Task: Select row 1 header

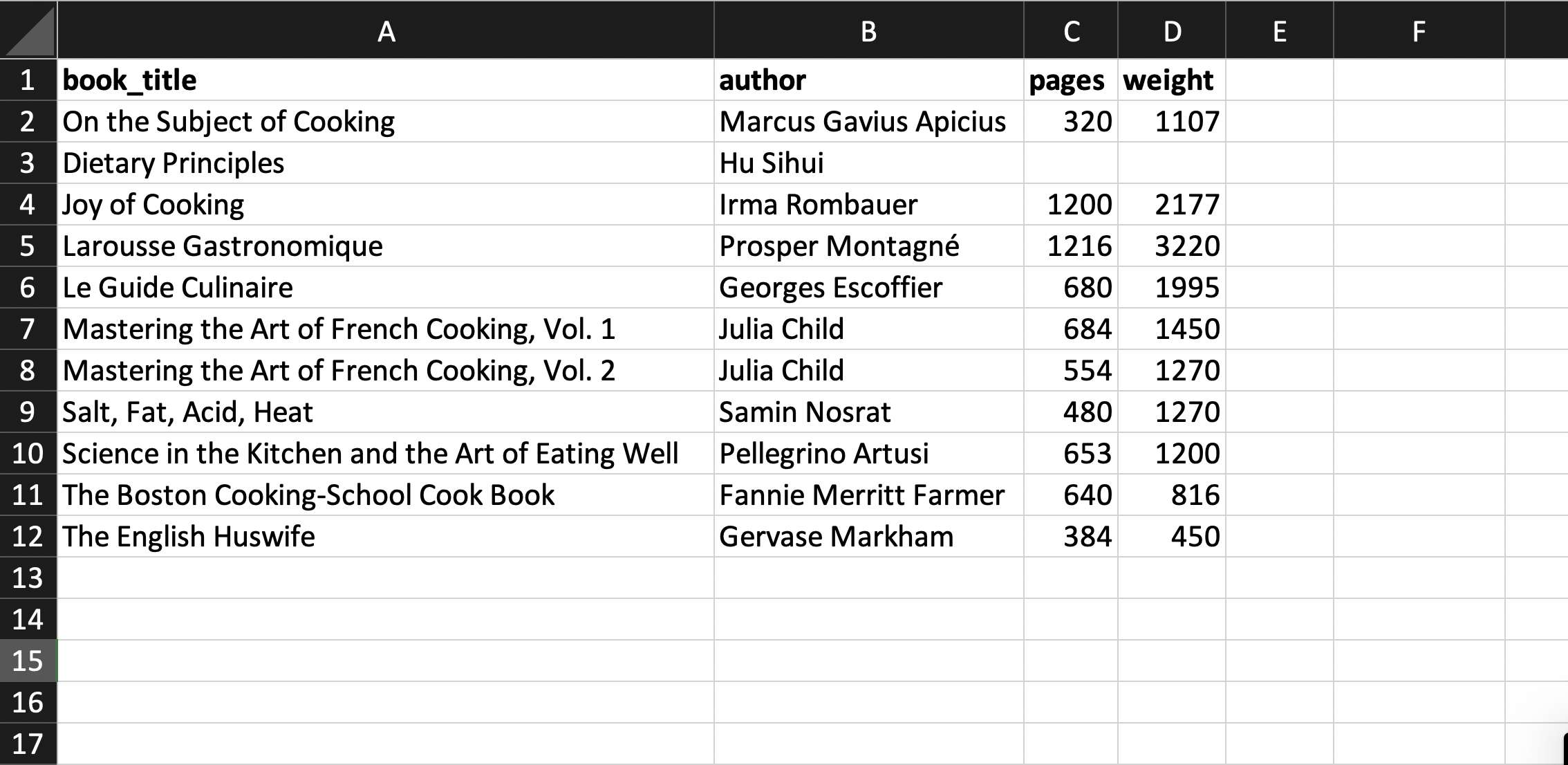Action: (28, 80)
